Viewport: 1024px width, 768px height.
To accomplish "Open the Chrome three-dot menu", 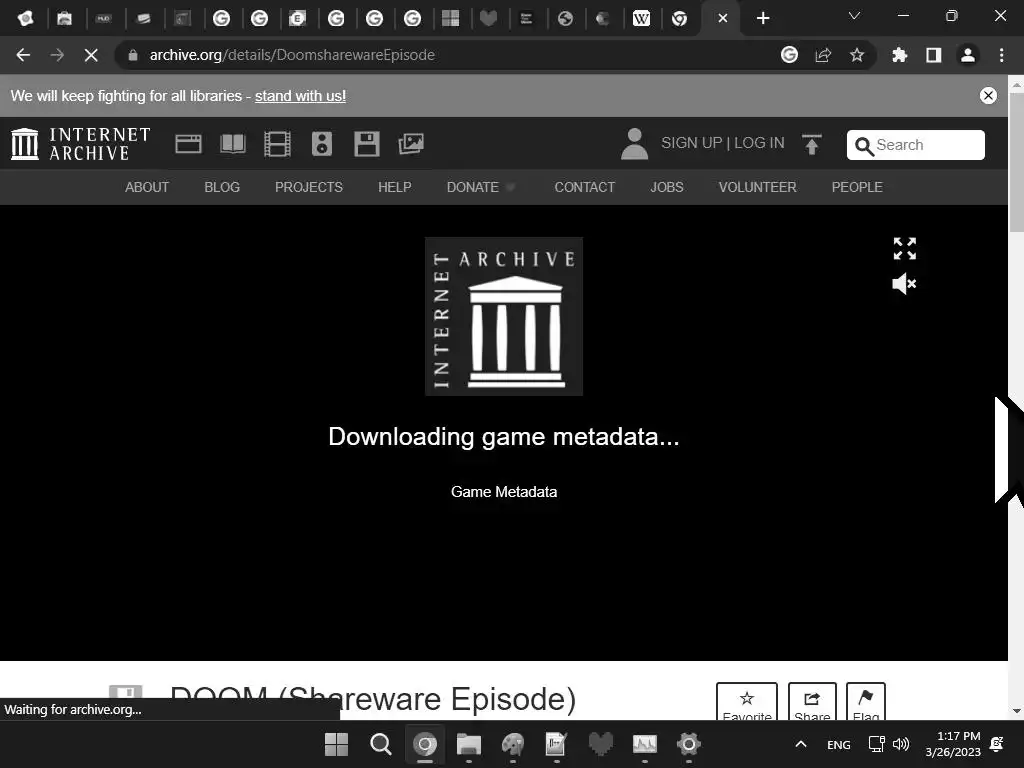I will 1002,56.
